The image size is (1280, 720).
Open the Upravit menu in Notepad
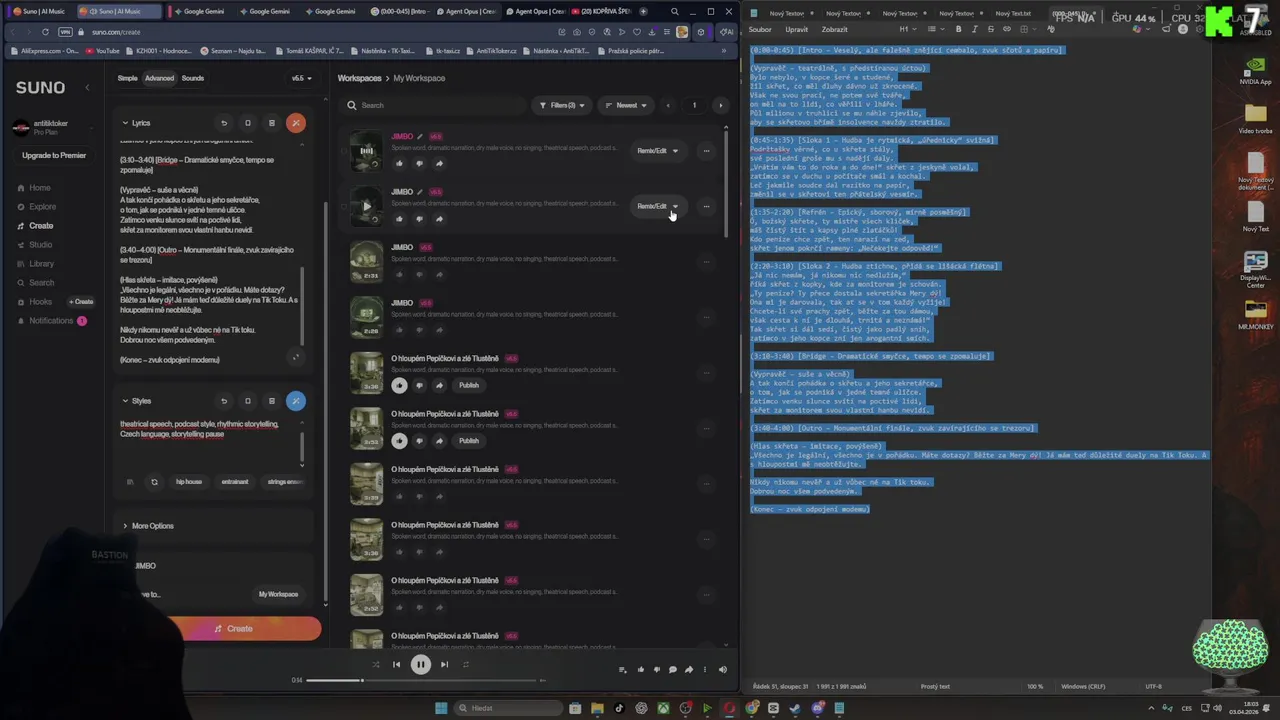(796, 29)
